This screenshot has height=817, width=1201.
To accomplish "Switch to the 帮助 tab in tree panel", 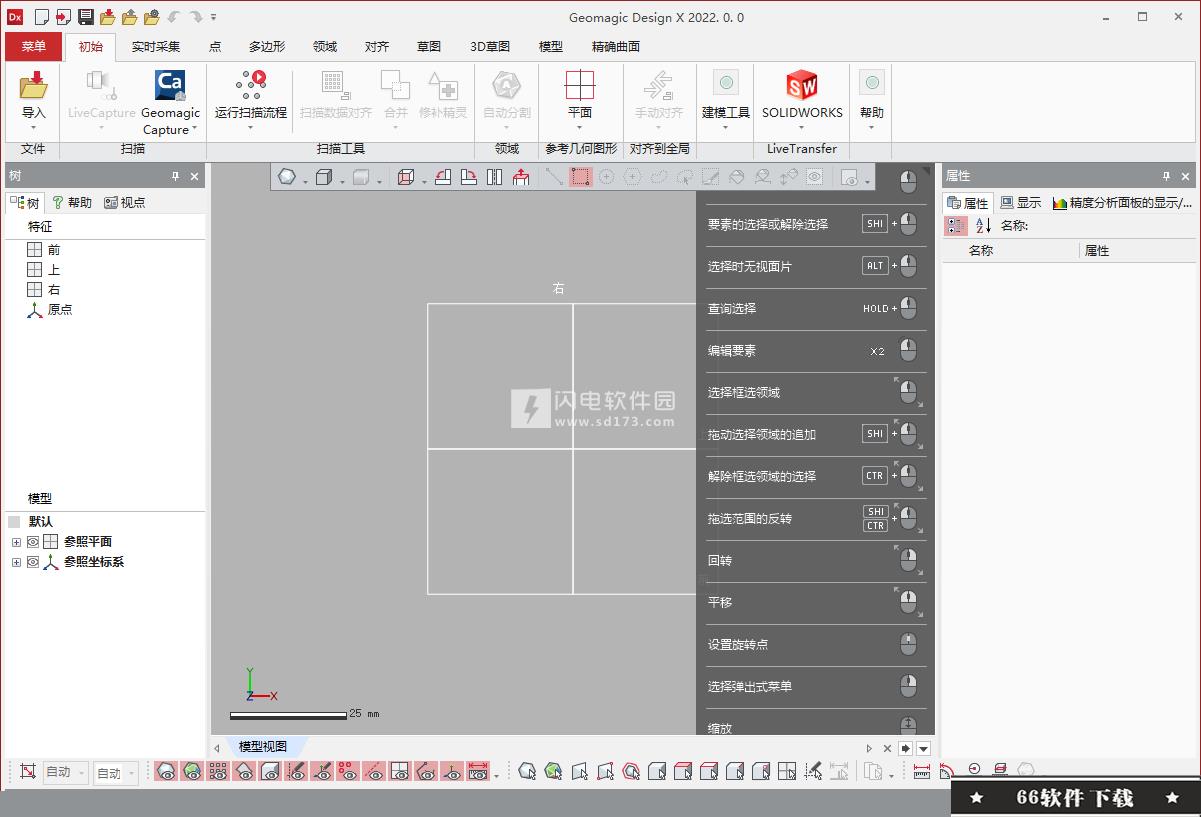I will click(x=72, y=202).
